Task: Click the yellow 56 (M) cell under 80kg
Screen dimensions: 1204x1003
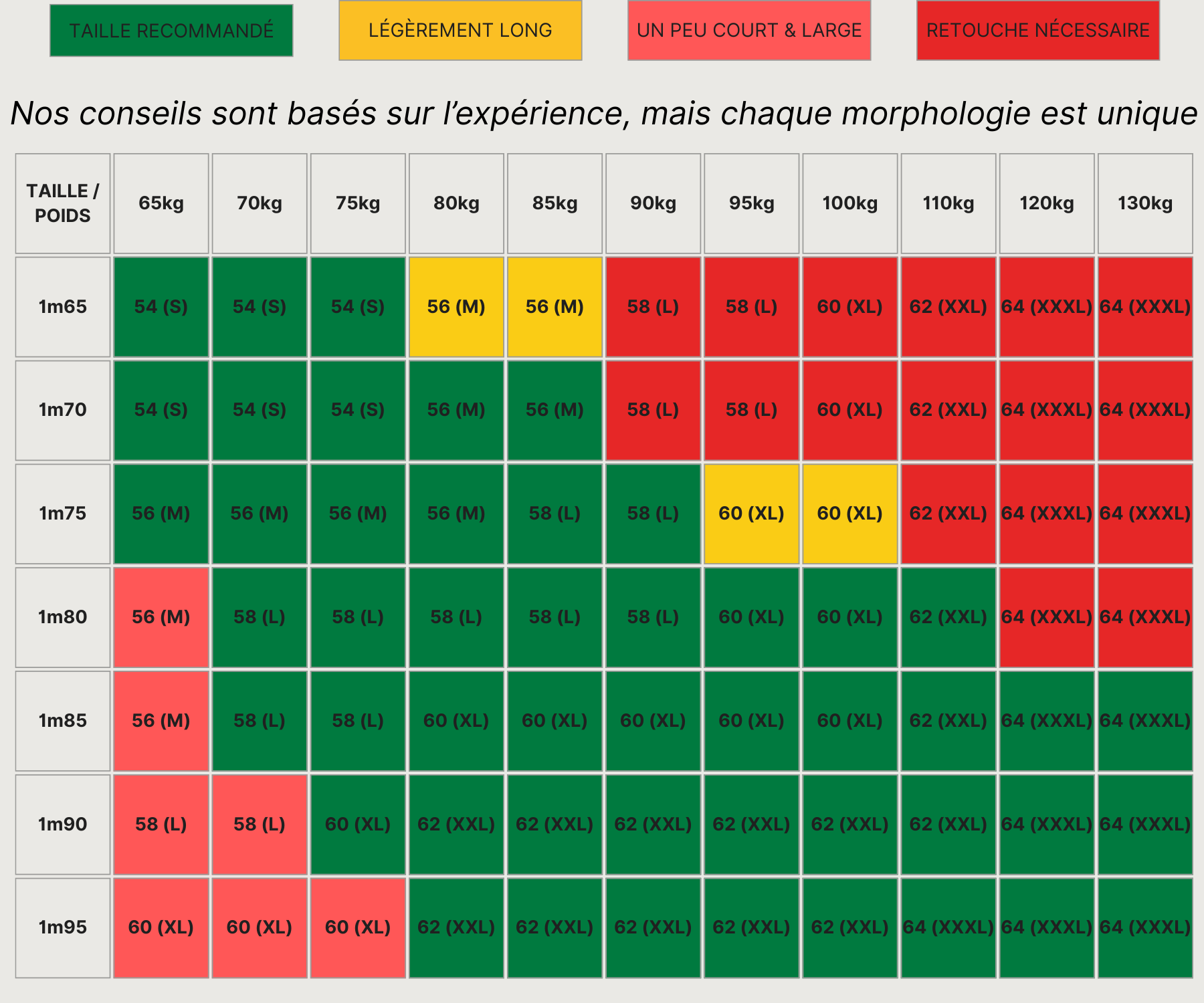Action: pos(456,307)
